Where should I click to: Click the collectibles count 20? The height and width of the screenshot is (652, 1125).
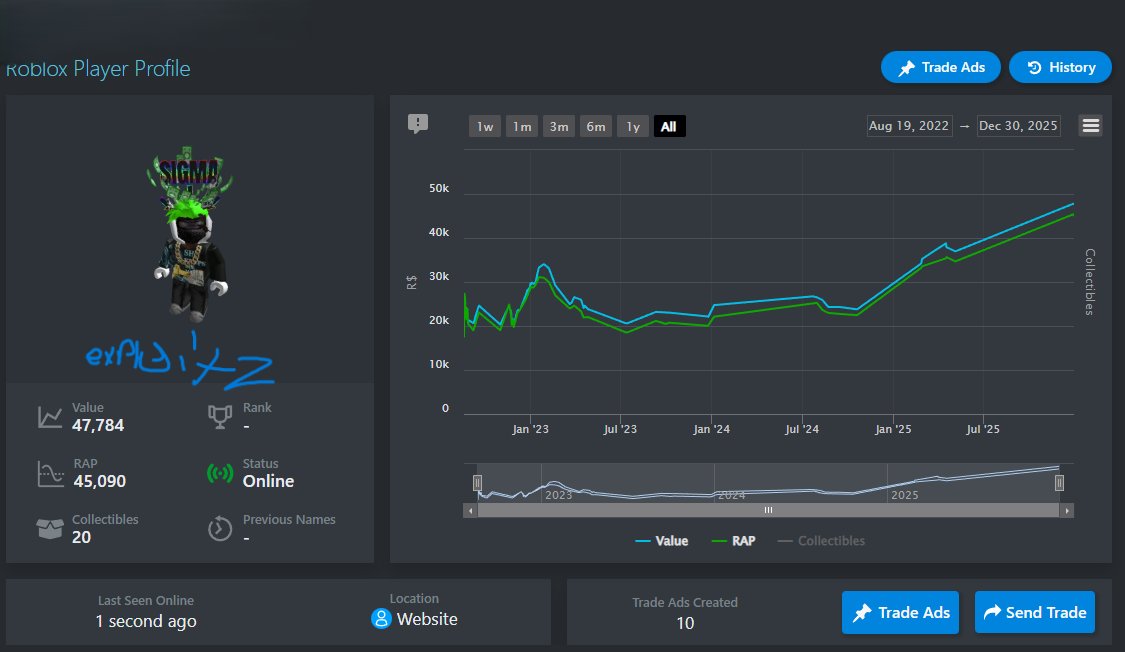tap(81, 537)
